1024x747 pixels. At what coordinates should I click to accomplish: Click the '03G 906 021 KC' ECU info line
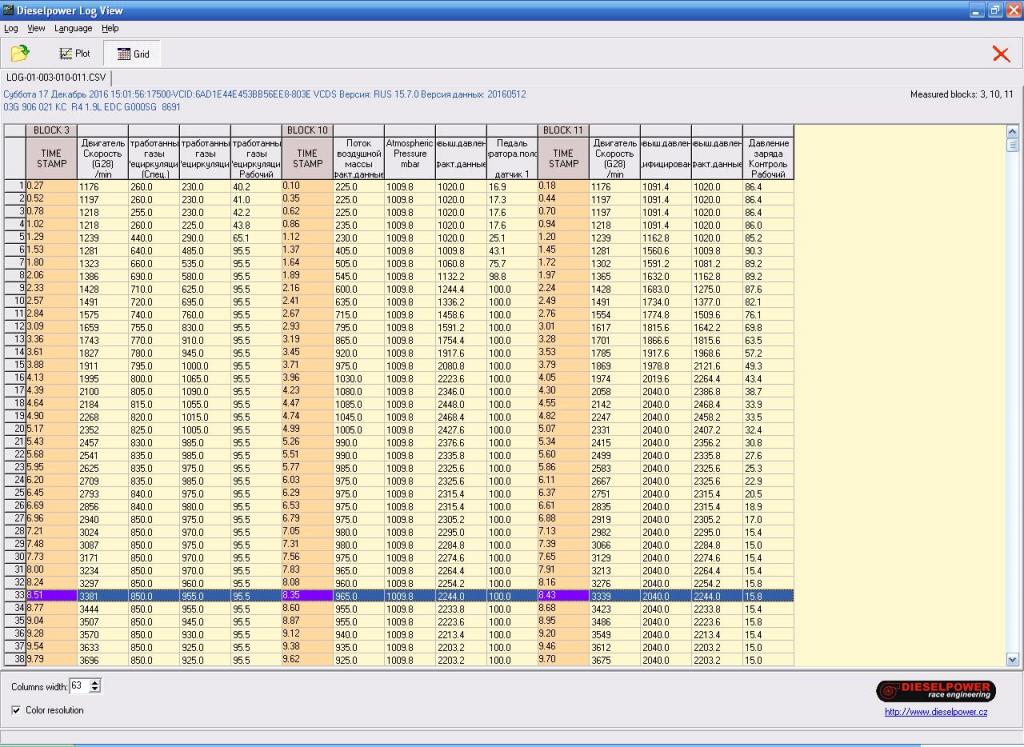click(x=91, y=107)
